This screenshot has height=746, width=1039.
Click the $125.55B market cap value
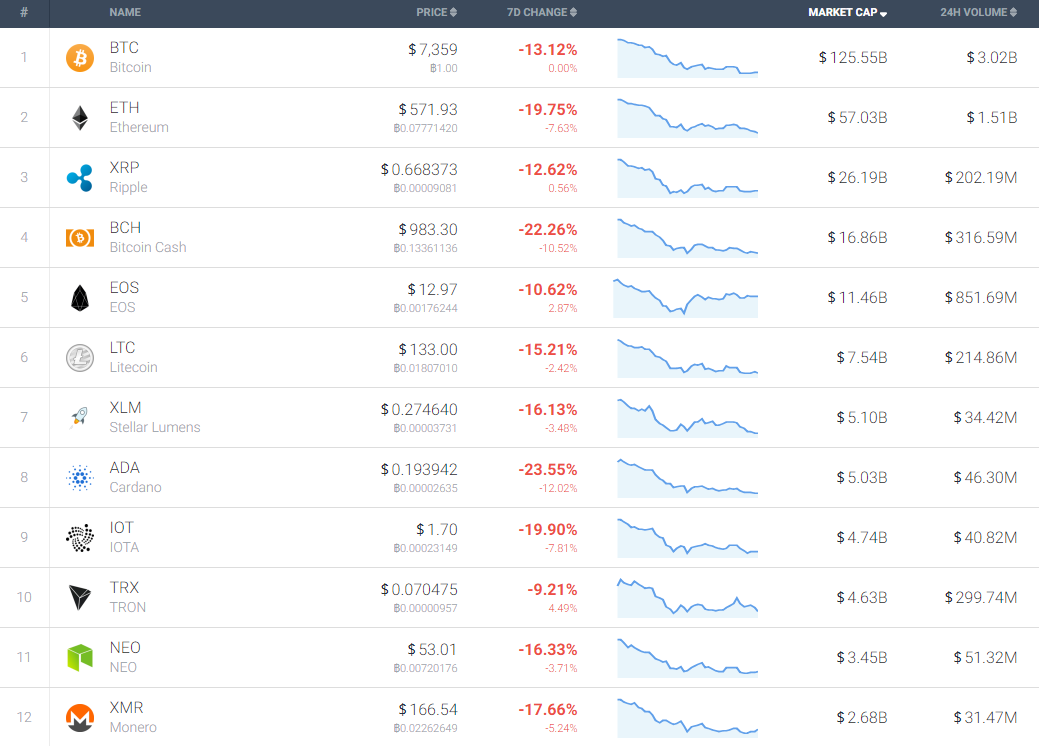pos(853,58)
